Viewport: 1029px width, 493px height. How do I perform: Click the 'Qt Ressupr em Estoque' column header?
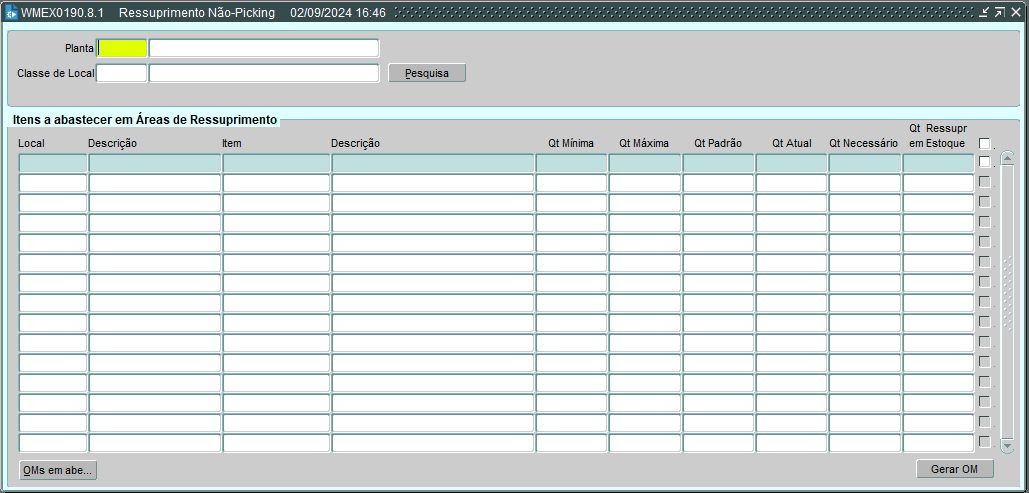[x=938, y=135]
